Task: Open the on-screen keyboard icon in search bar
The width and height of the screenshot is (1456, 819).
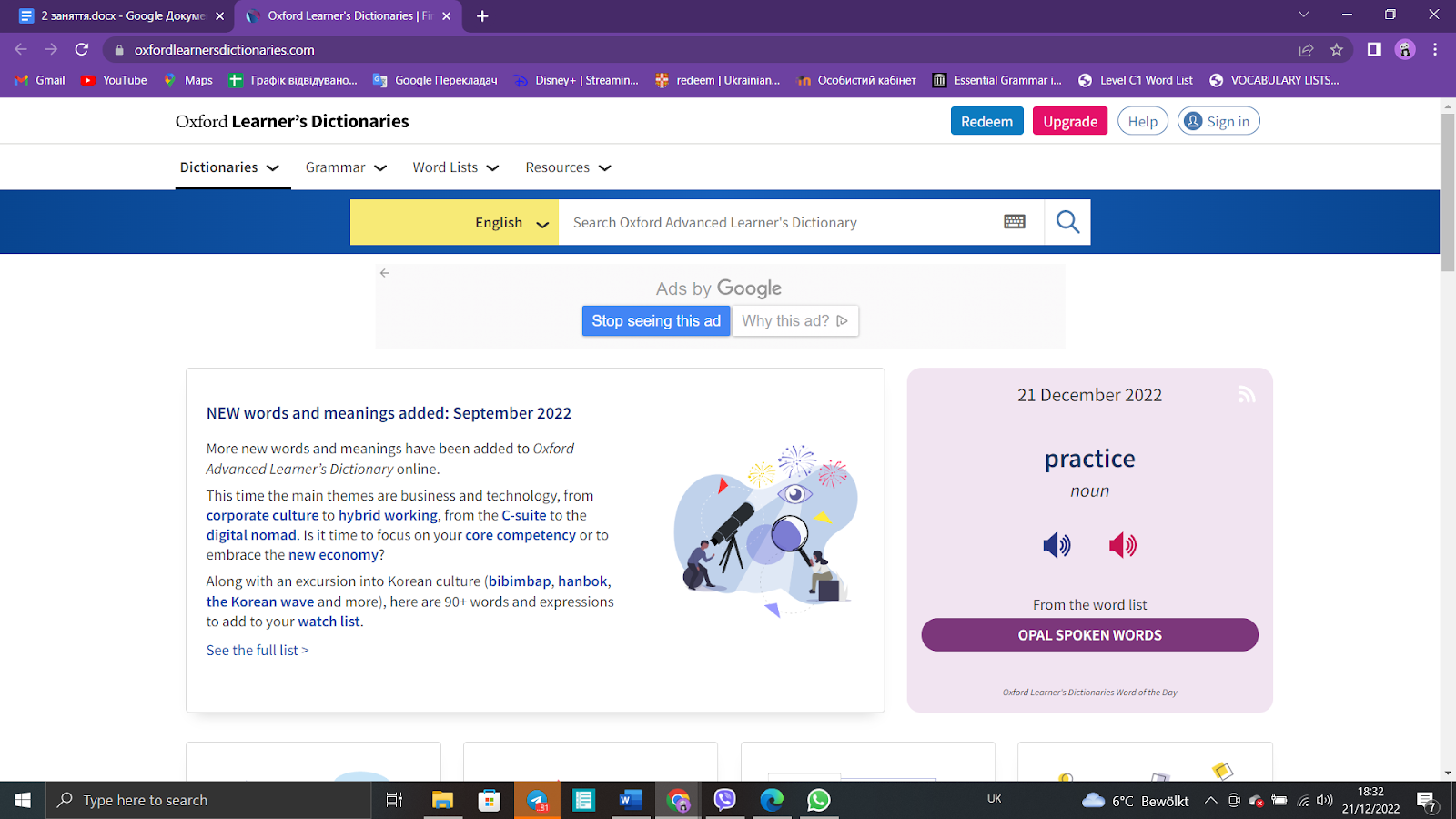Action: (1015, 222)
